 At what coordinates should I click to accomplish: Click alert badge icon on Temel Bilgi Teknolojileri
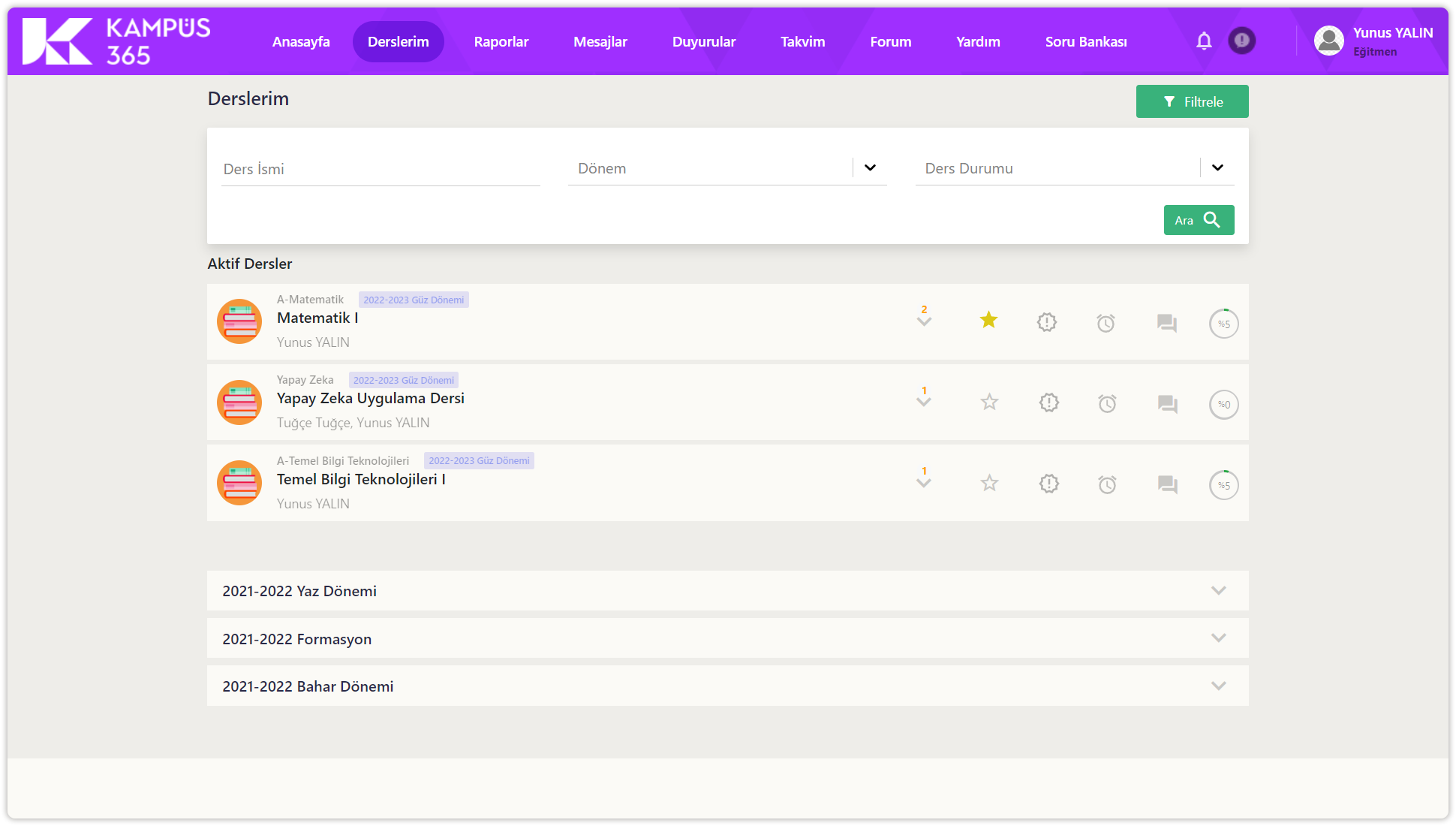[1048, 484]
